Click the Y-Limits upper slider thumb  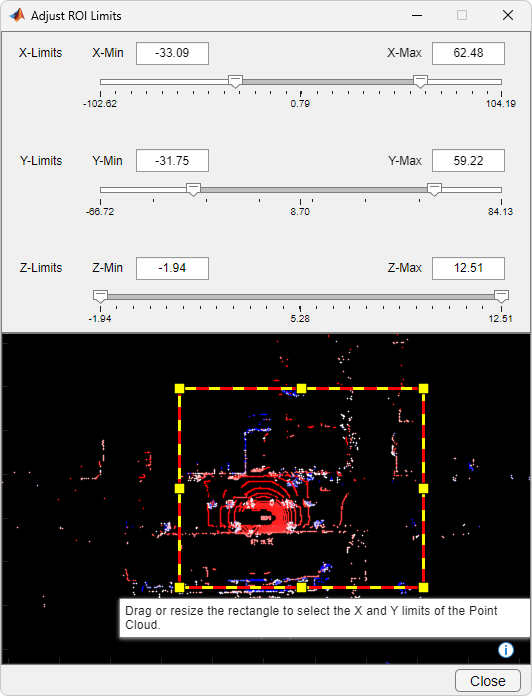click(434, 190)
